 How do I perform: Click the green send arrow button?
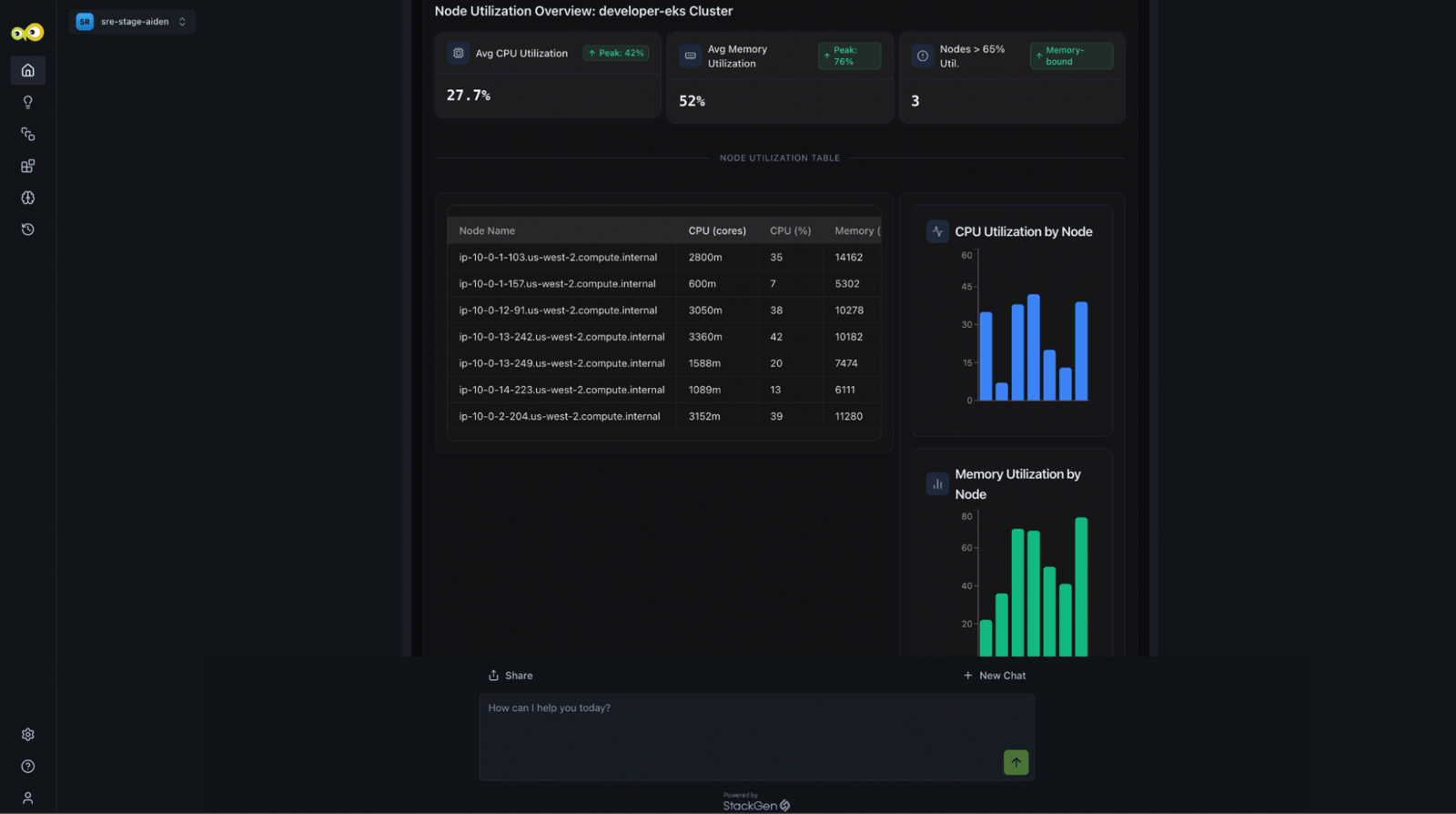click(1016, 762)
